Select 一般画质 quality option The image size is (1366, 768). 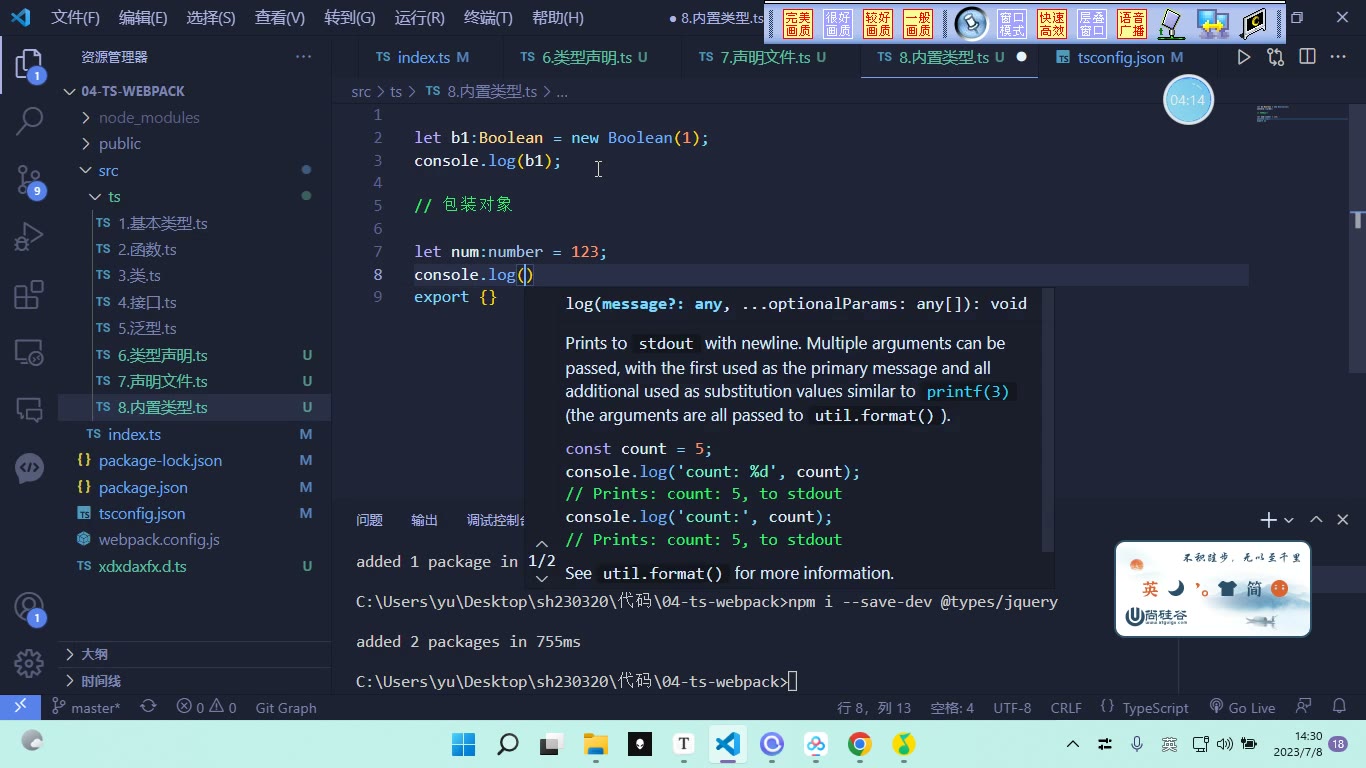click(x=918, y=24)
